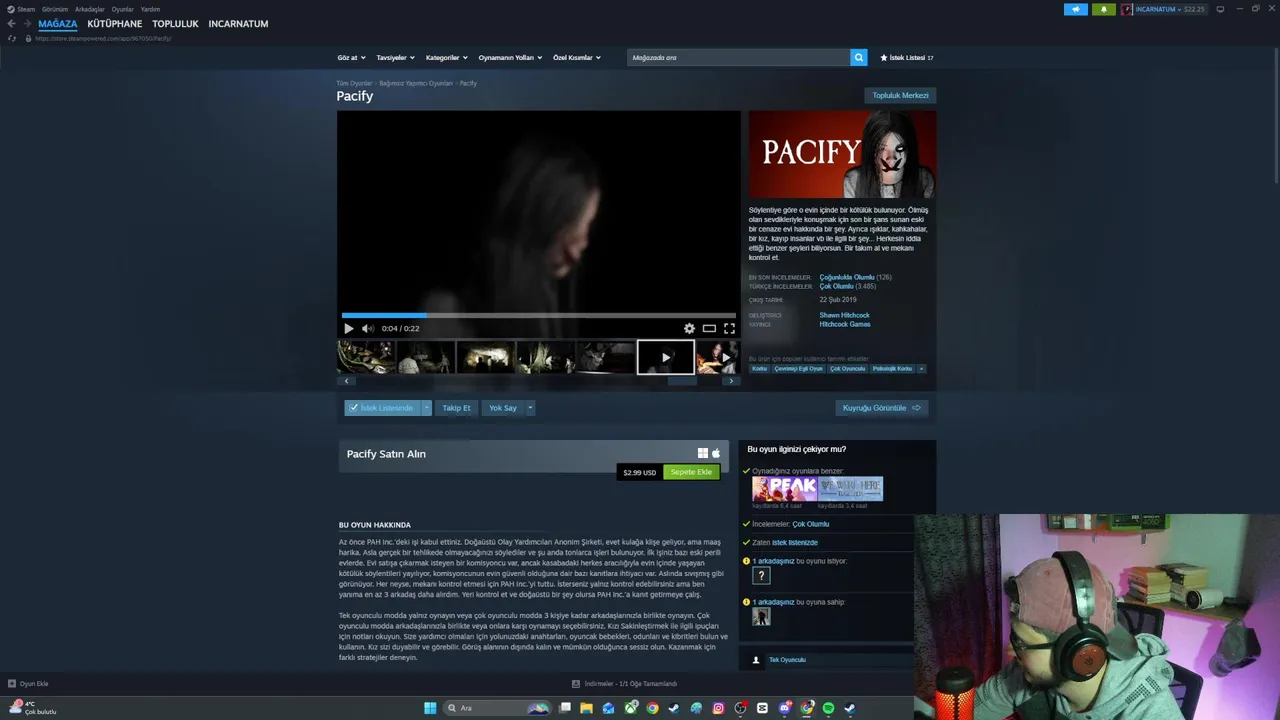Add a tag with plus button

point(921,368)
